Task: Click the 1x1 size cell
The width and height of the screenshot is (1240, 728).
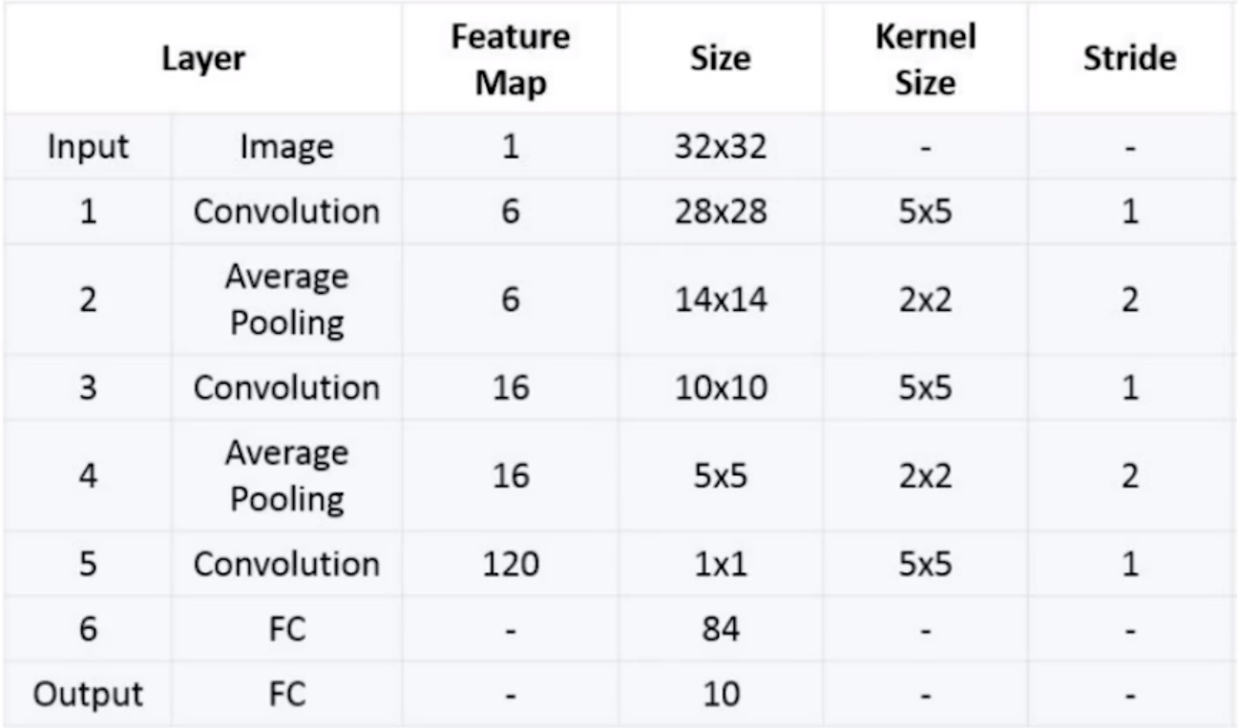Action: pyautogui.click(x=720, y=564)
